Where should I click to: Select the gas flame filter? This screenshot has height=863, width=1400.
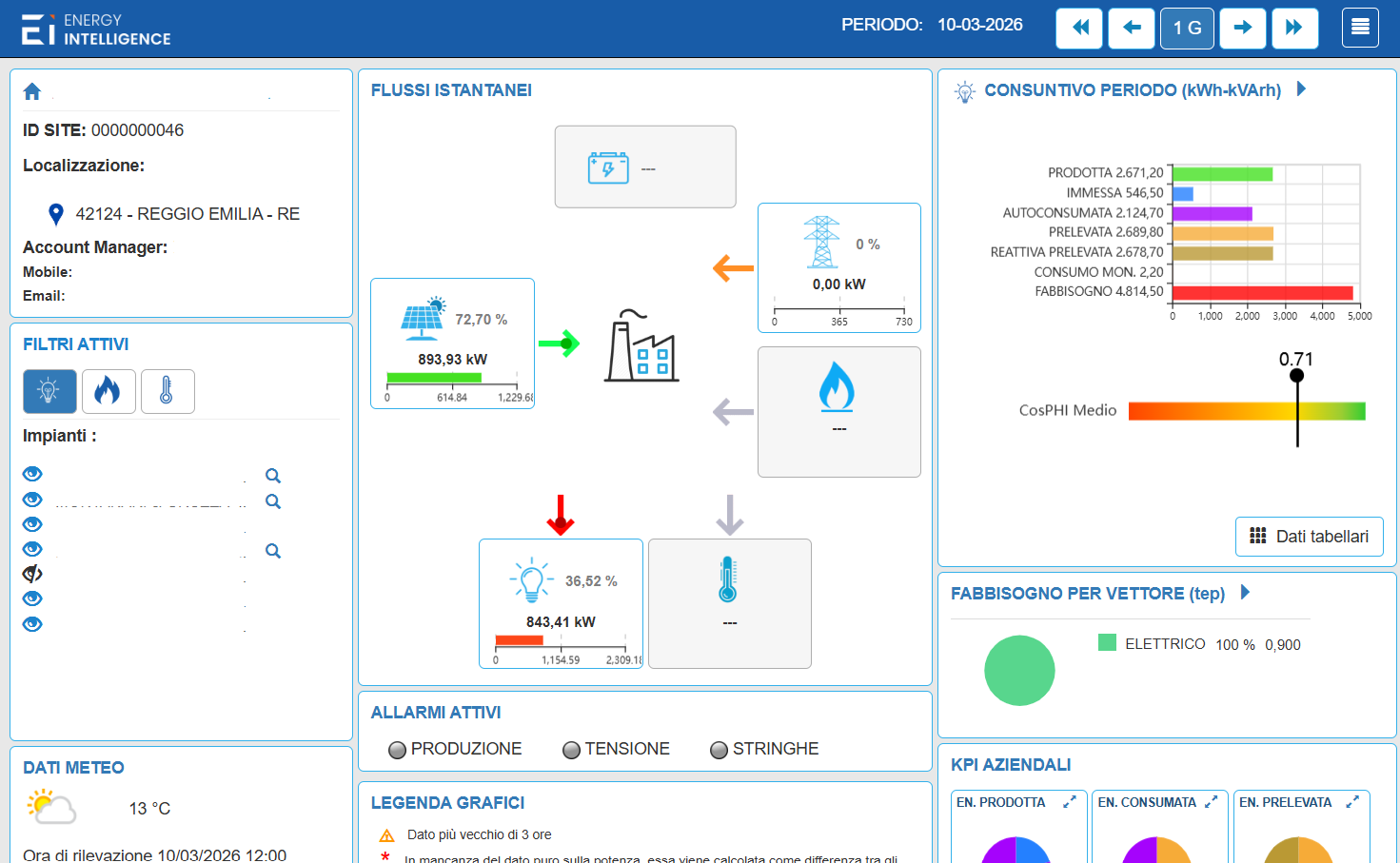coord(108,391)
